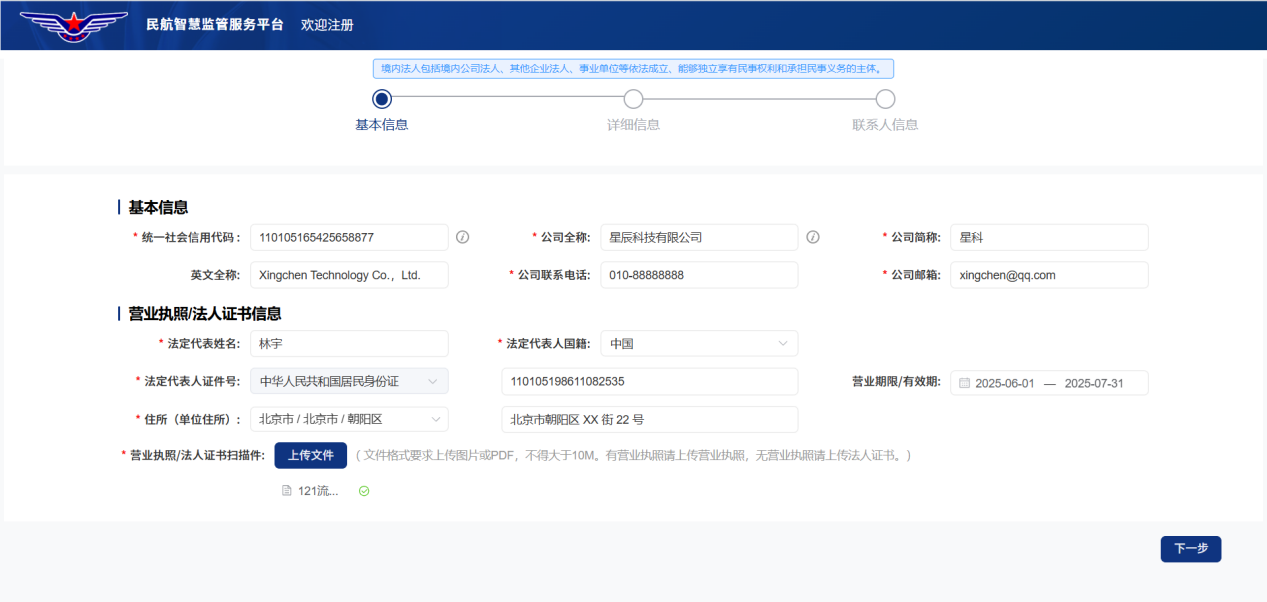Click the 基本信息 step label
This screenshot has height=602, width=1267.
coord(382,125)
